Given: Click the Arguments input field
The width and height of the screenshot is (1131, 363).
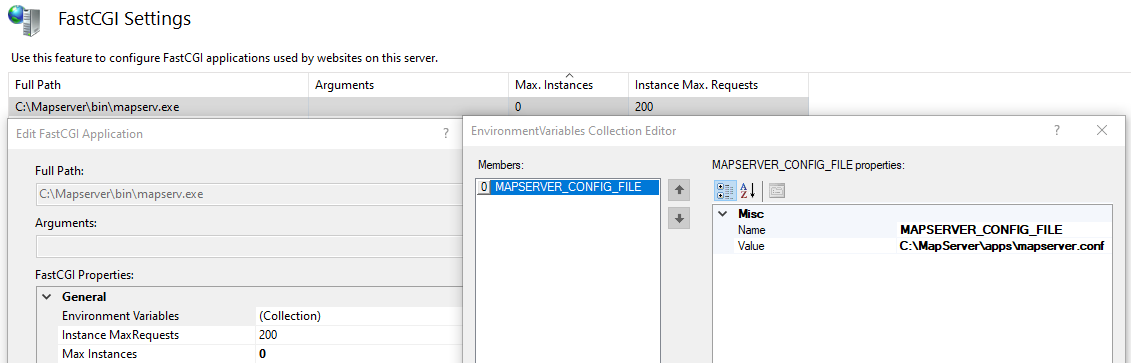Looking at the screenshot, I should (249, 246).
